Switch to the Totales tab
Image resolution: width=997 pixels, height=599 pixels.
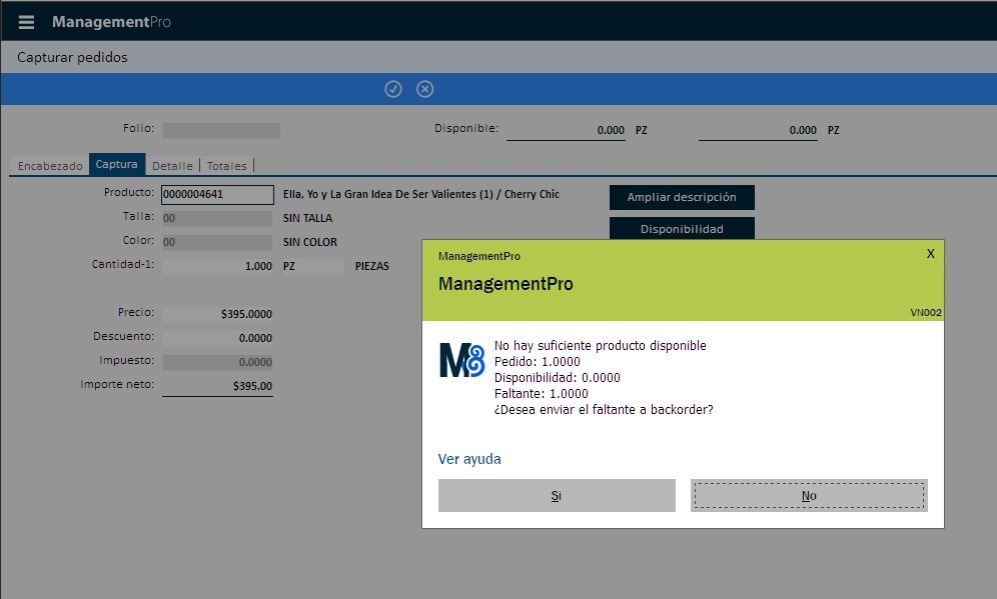pos(227,166)
